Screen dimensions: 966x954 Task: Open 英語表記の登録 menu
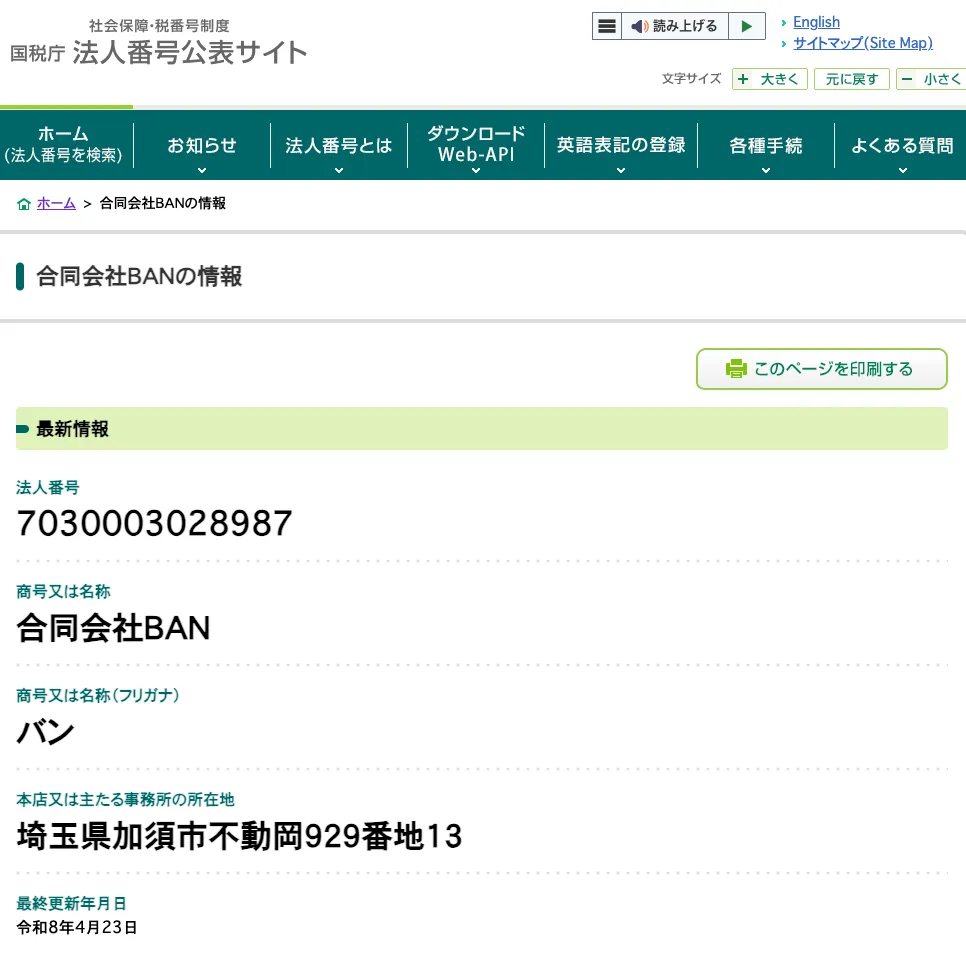(x=621, y=145)
